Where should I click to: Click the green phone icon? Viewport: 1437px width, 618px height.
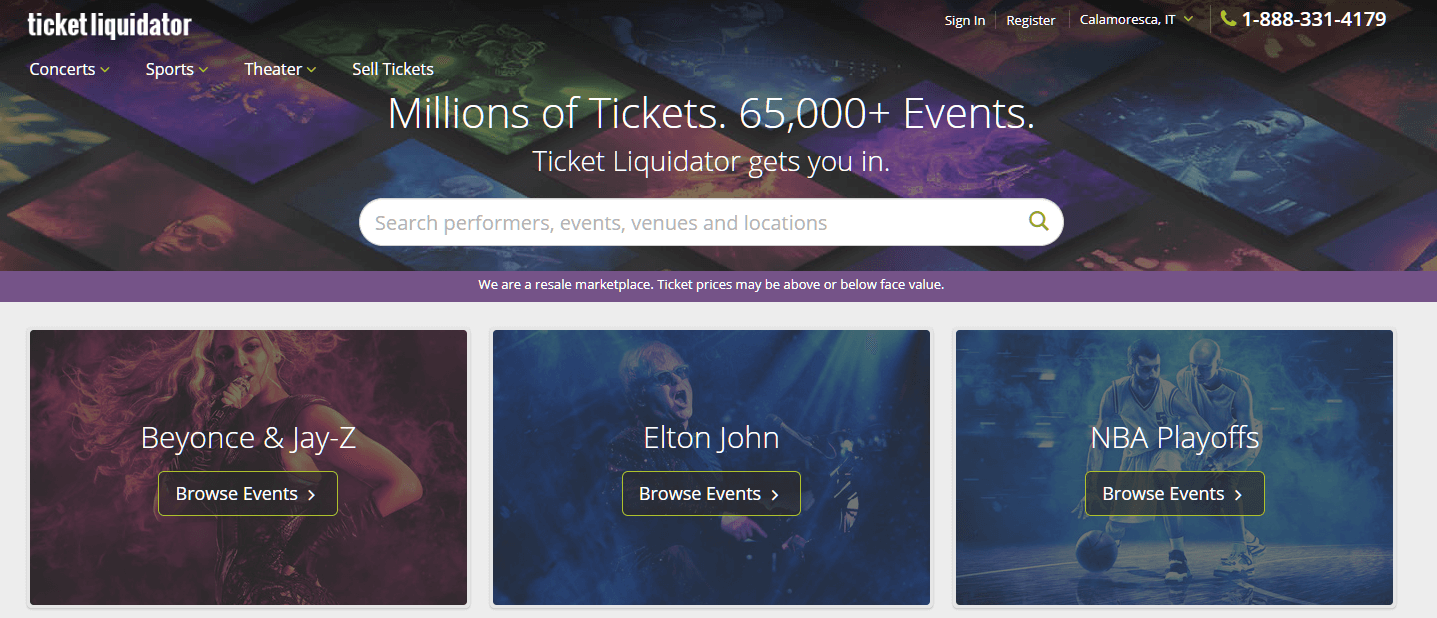(1227, 18)
